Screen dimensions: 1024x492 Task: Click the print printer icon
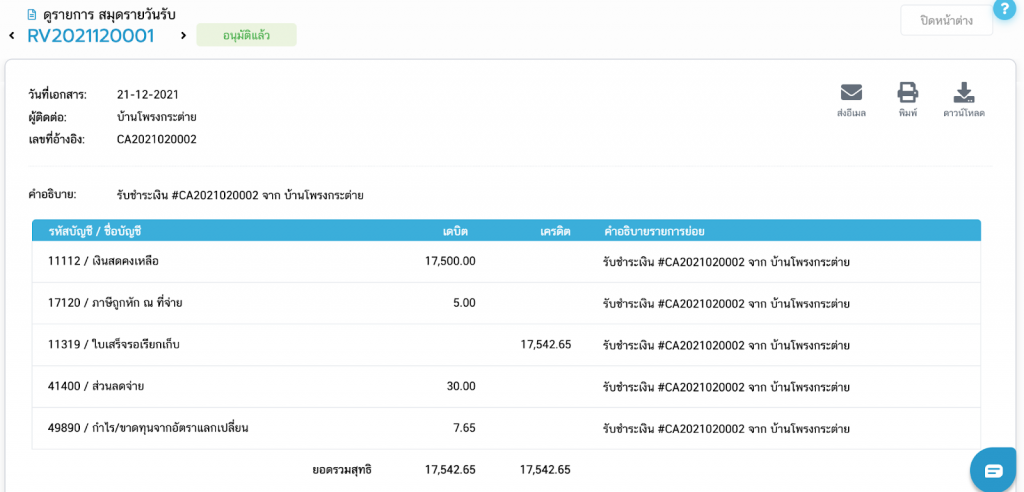point(907,93)
